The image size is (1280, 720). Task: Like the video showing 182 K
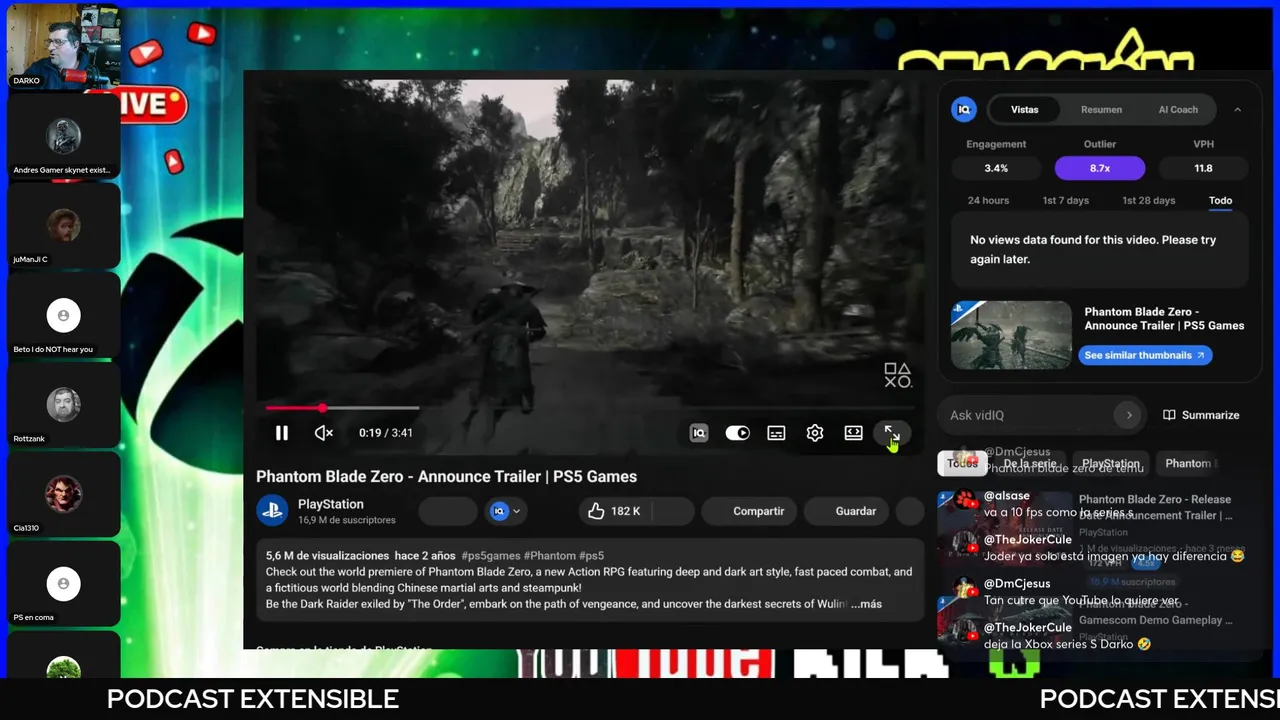[x=614, y=511]
